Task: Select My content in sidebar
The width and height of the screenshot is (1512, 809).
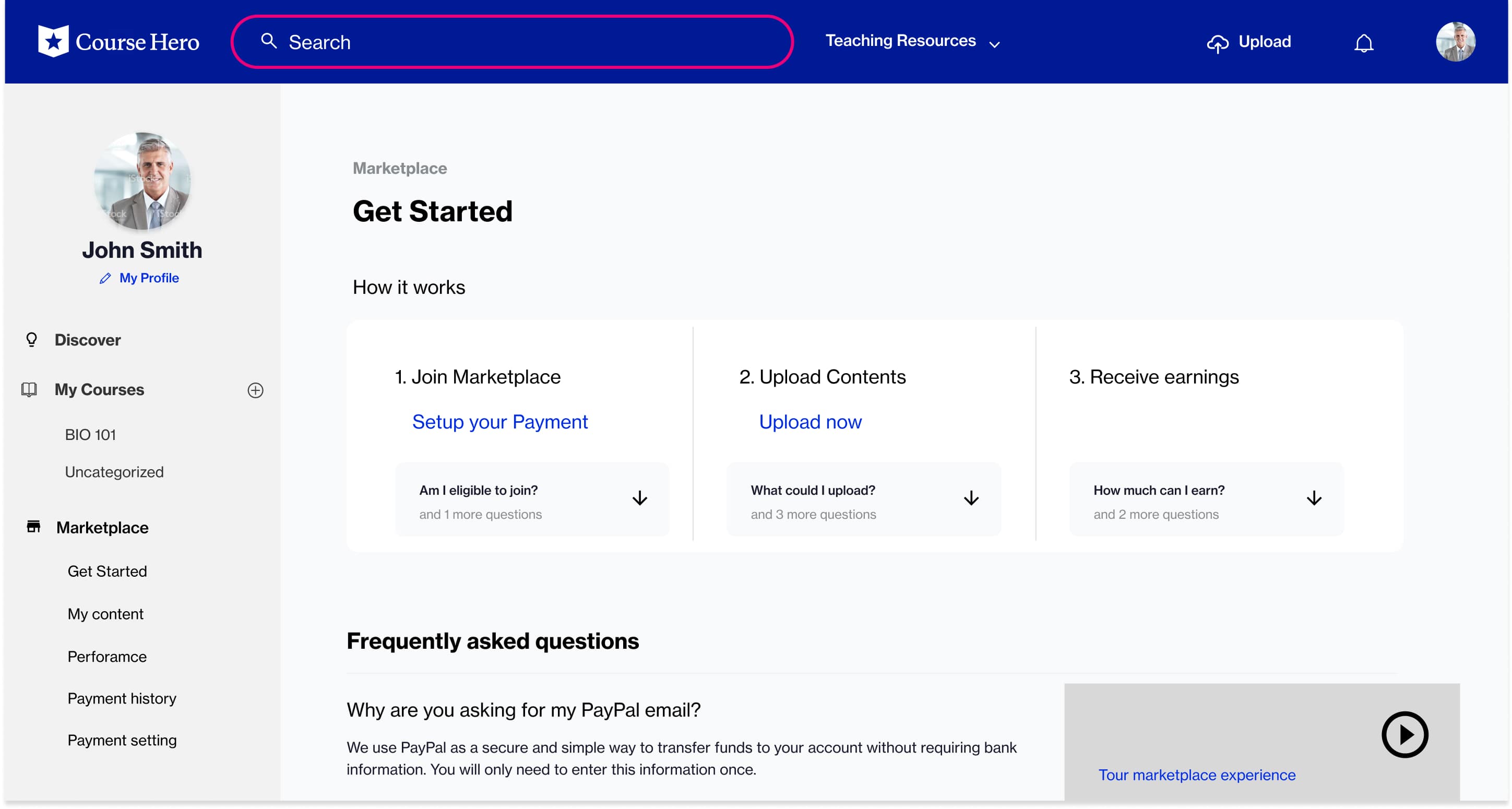Action: pos(105,613)
